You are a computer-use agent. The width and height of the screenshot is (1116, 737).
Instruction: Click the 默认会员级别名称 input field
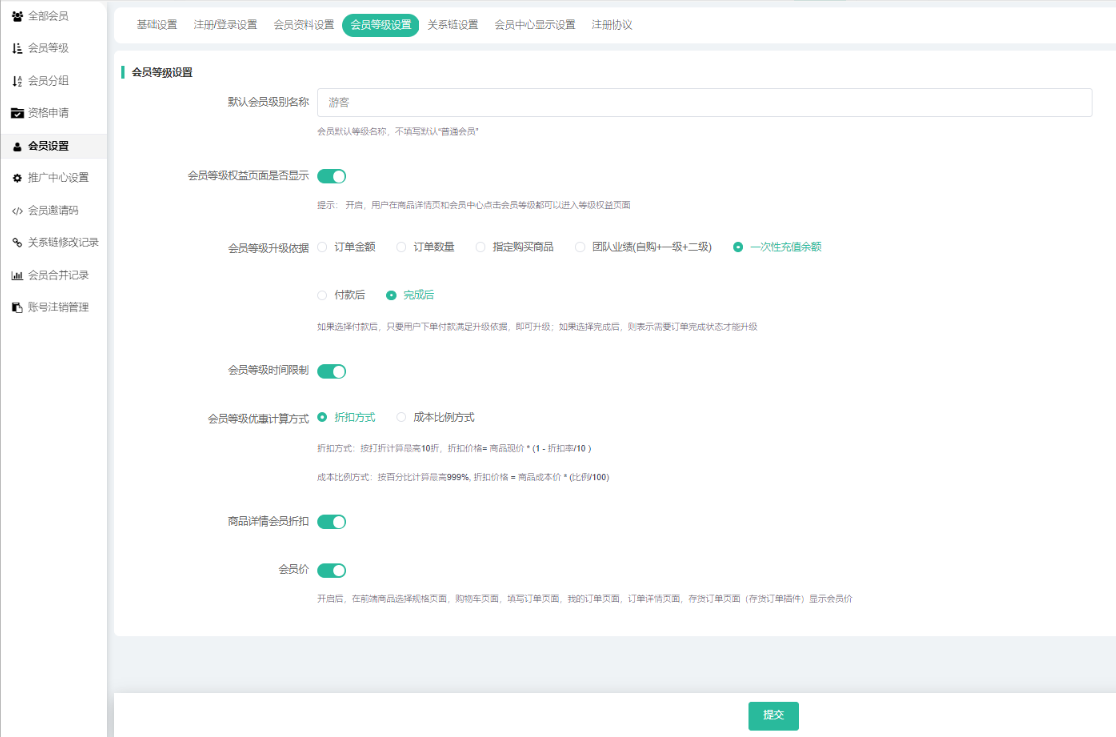click(x=704, y=103)
